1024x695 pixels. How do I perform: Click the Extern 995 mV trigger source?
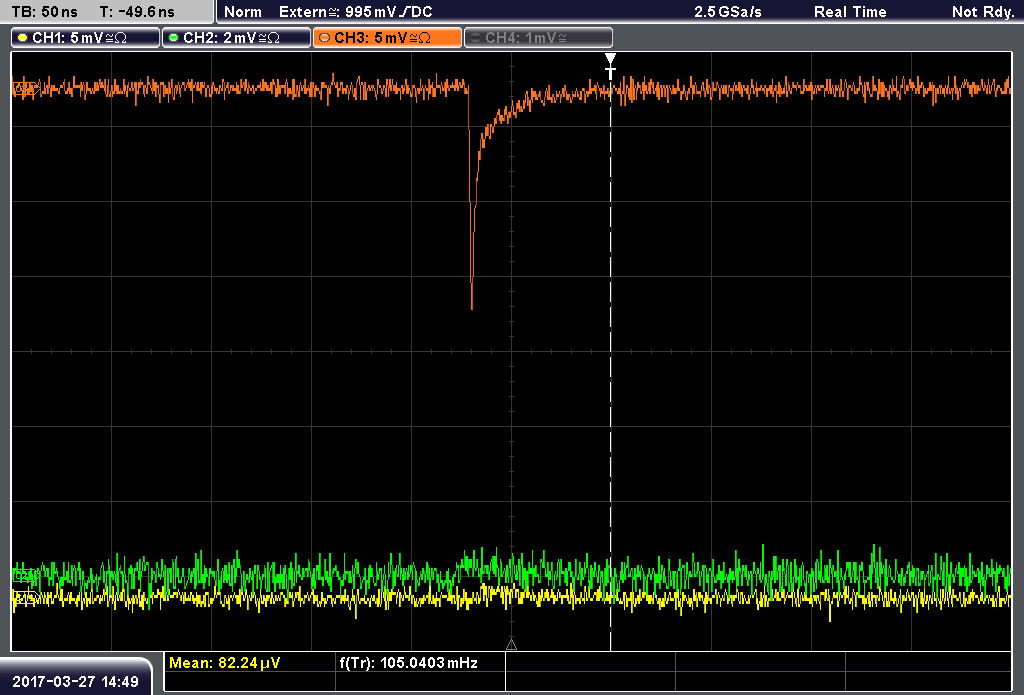(355, 12)
